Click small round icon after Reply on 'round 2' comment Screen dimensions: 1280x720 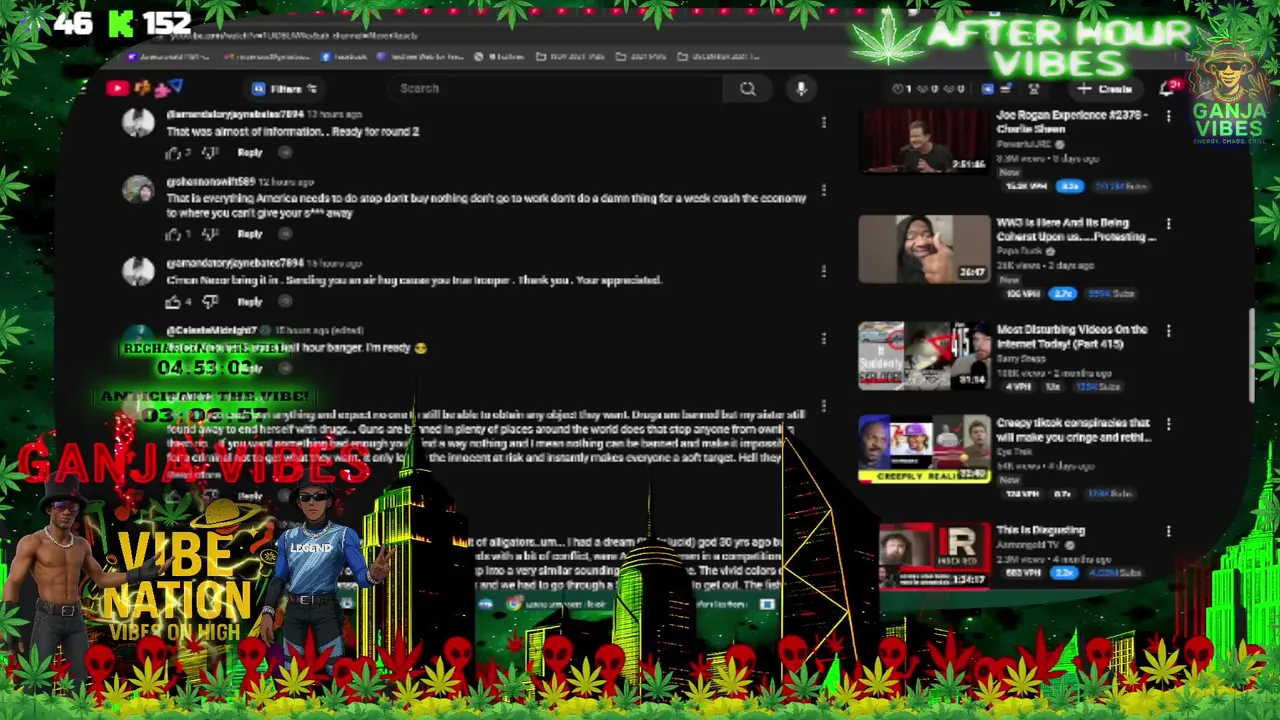point(285,153)
